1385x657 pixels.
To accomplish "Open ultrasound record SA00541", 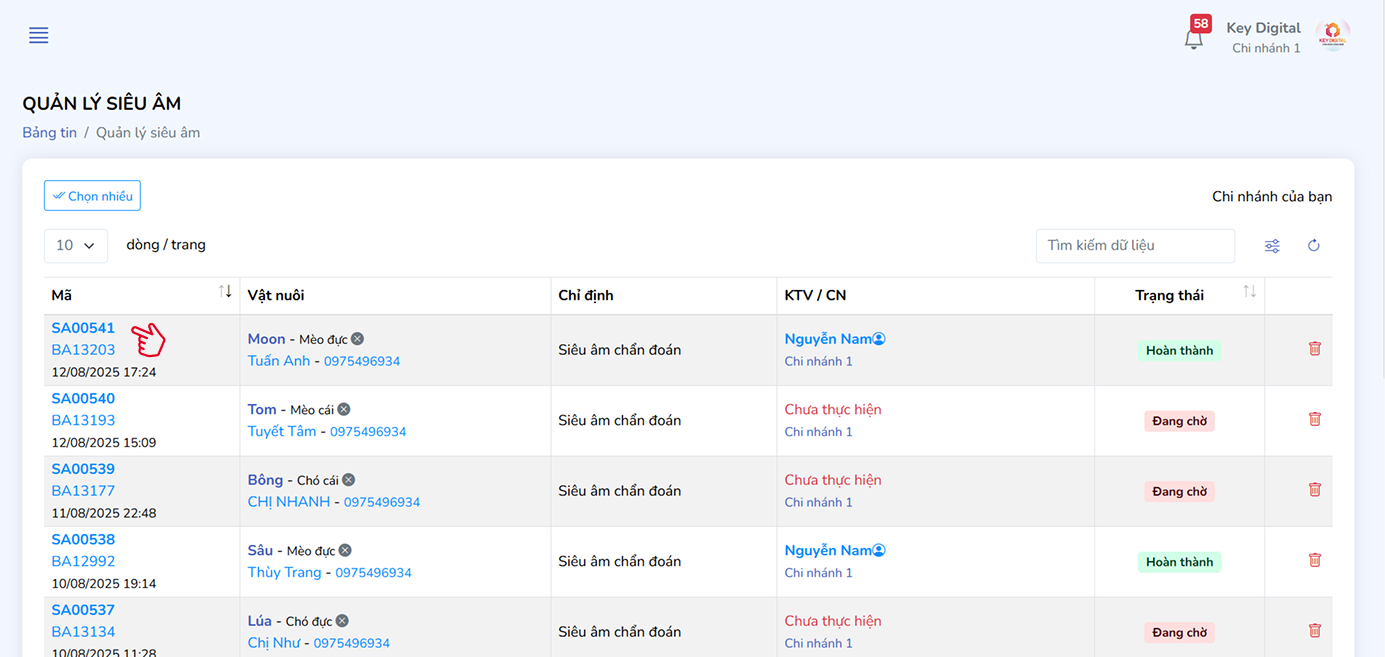I will tap(83, 328).
